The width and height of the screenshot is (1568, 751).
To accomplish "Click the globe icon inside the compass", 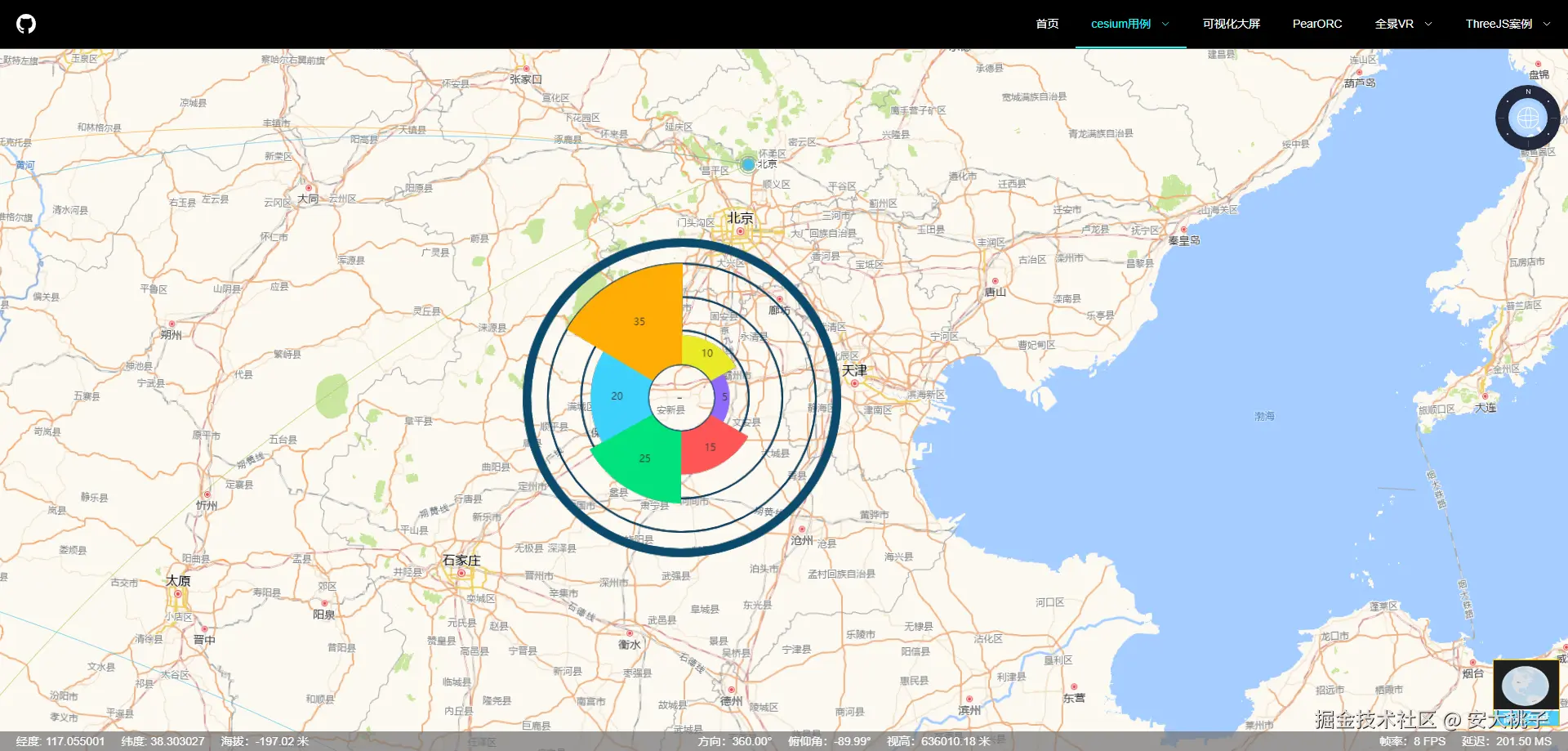I will click(x=1527, y=118).
